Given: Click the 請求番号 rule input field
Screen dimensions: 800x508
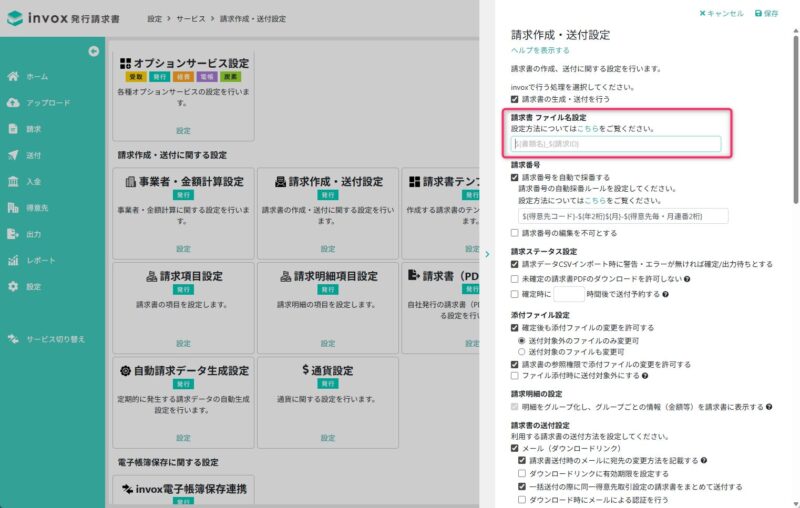Looking at the screenshot, I should pos(623,216).
